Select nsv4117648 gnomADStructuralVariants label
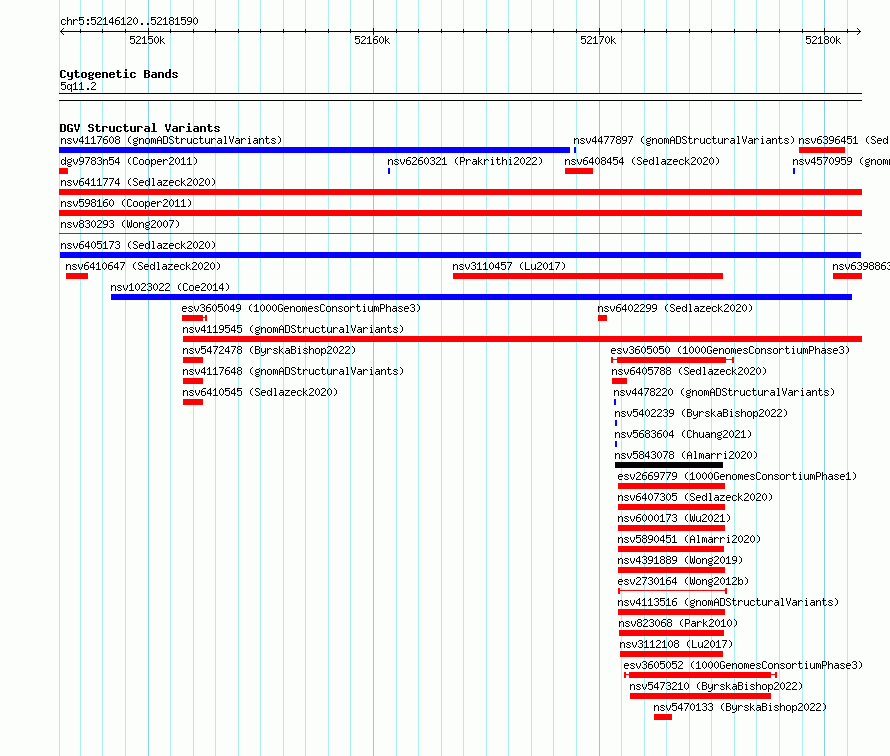The width and height of the screenshot is (890, 756). coord(293,371)
